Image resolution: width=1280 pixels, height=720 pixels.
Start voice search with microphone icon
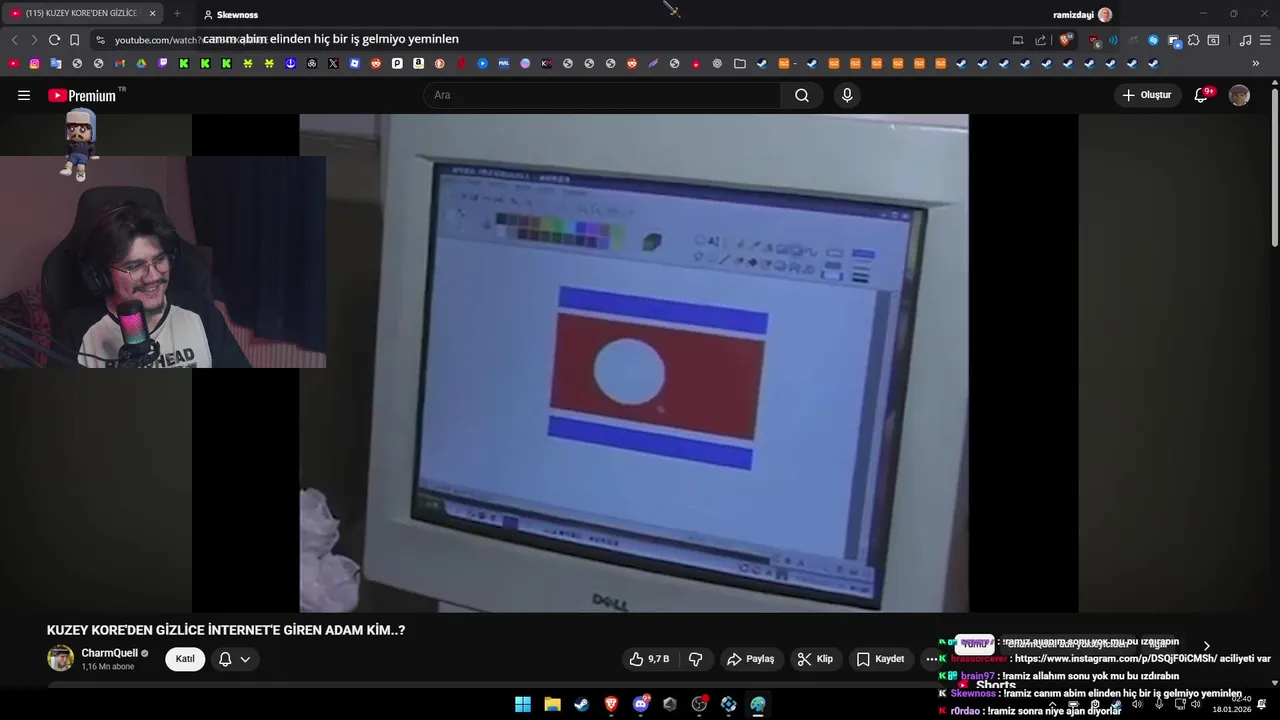coord(847,95)
